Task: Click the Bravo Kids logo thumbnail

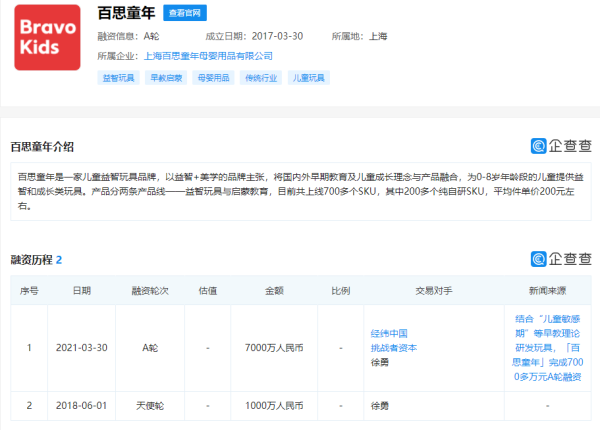Action: tap(47, 37)
